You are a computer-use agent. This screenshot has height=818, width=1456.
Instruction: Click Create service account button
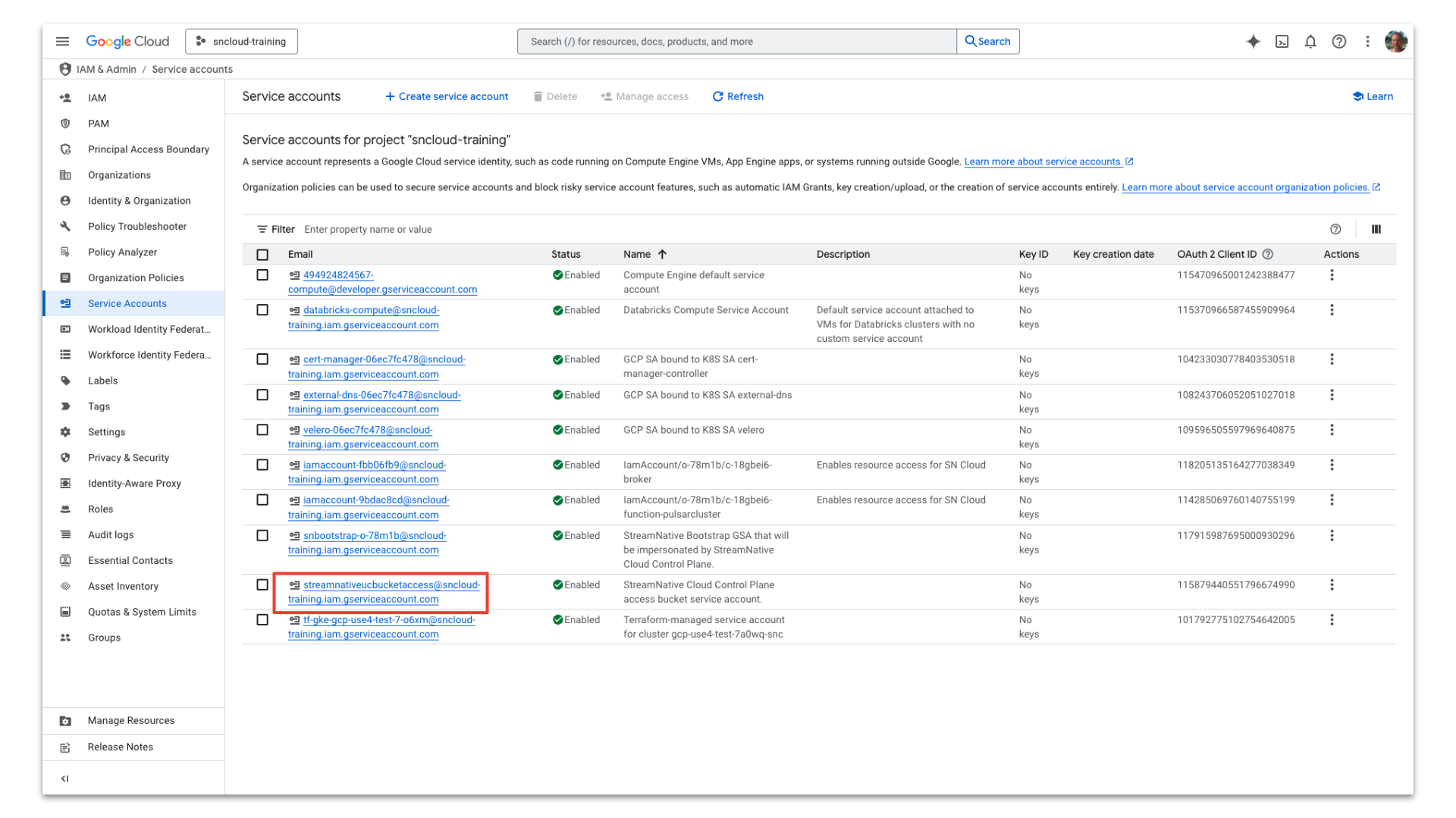tap(447, 96)
